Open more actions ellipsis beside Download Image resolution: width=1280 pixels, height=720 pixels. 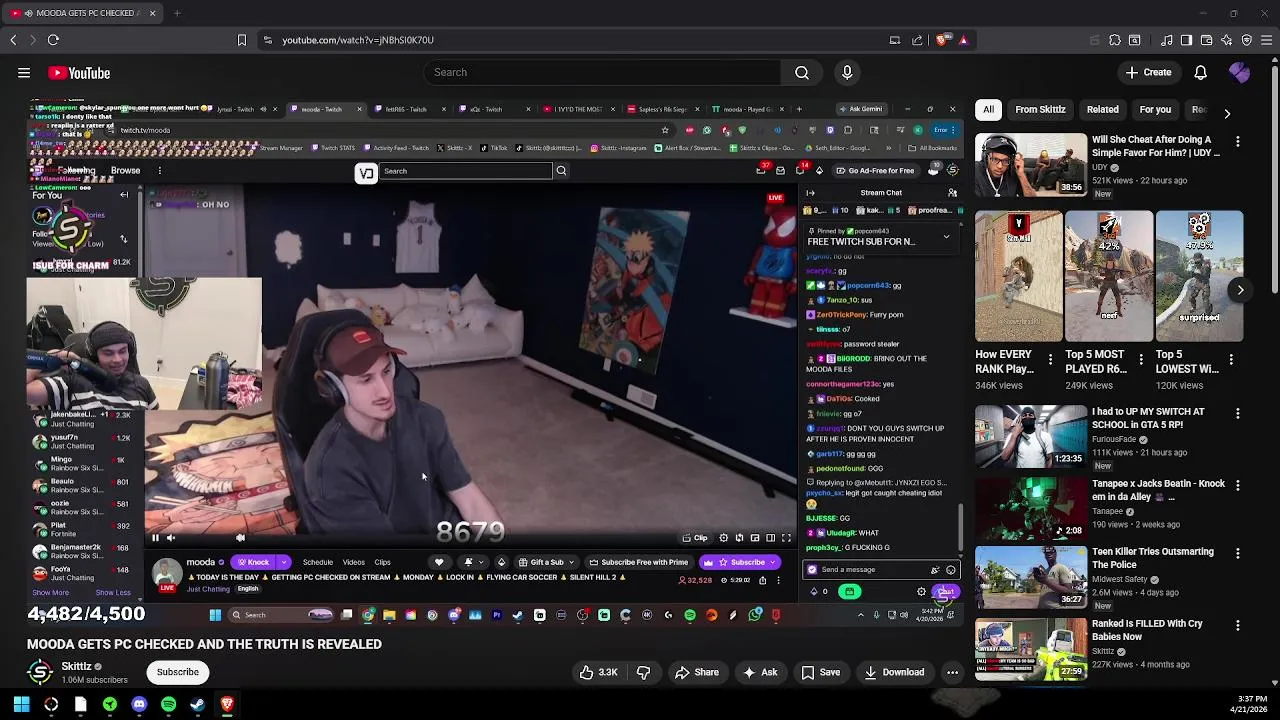pos(952,672)
